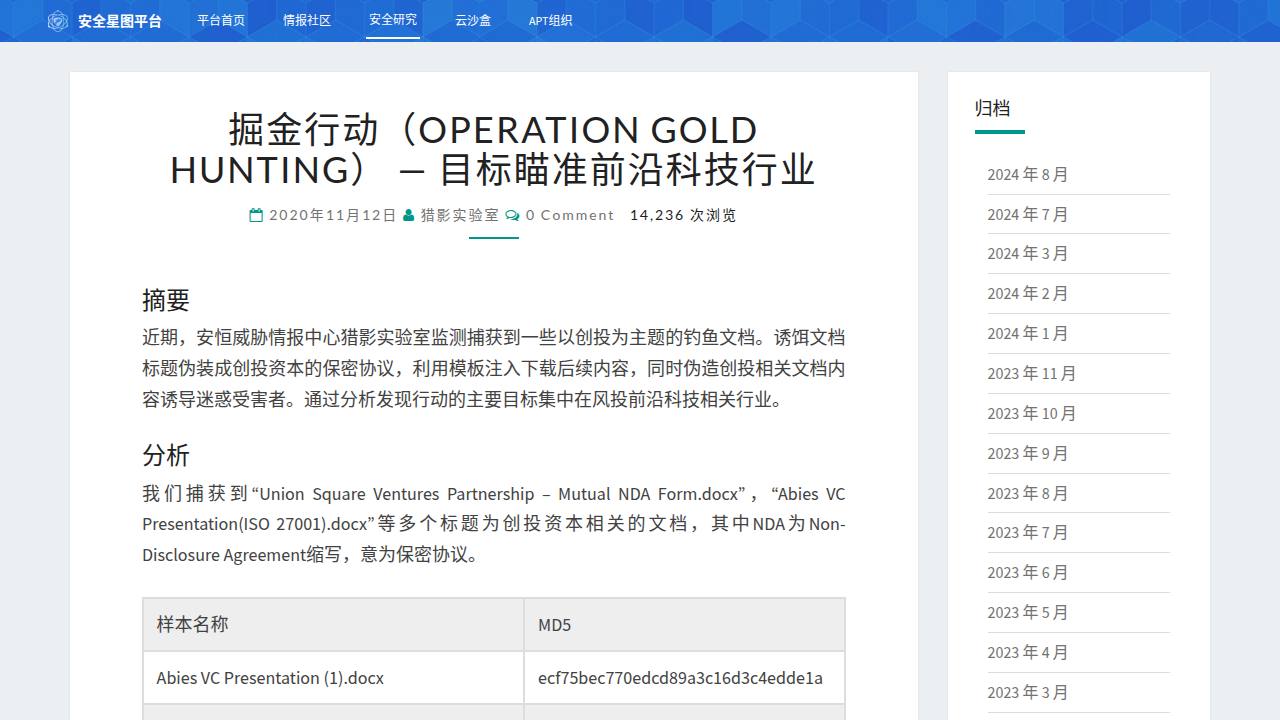Open the 平台首页 menu item
This screenshot has height=720, width=1280.
(x=221, y=20)
